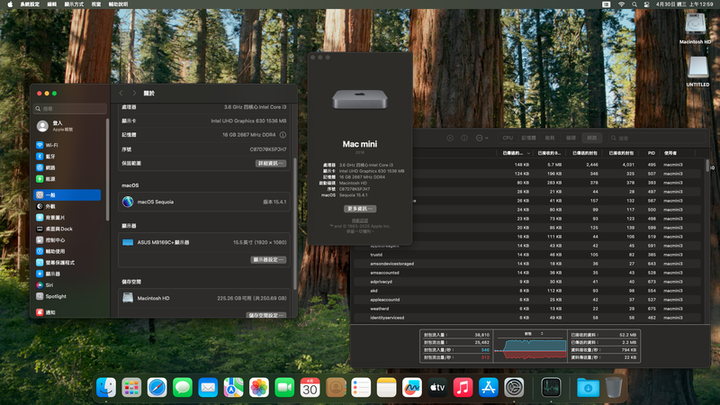The image size is (720, 405).
Task: Focus Activity Monitor search field
Action: (656, 138)
